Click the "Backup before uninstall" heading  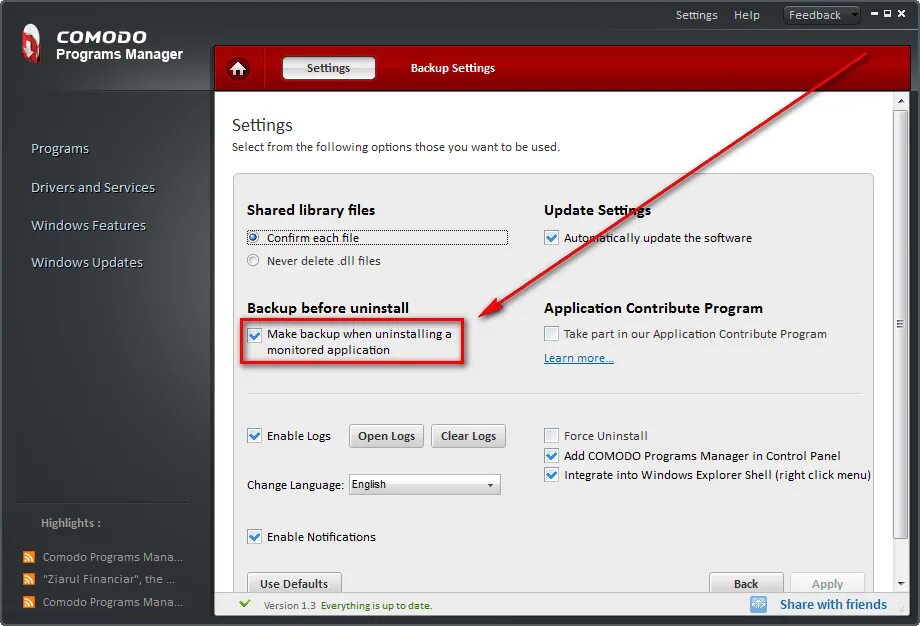(327, 308)
